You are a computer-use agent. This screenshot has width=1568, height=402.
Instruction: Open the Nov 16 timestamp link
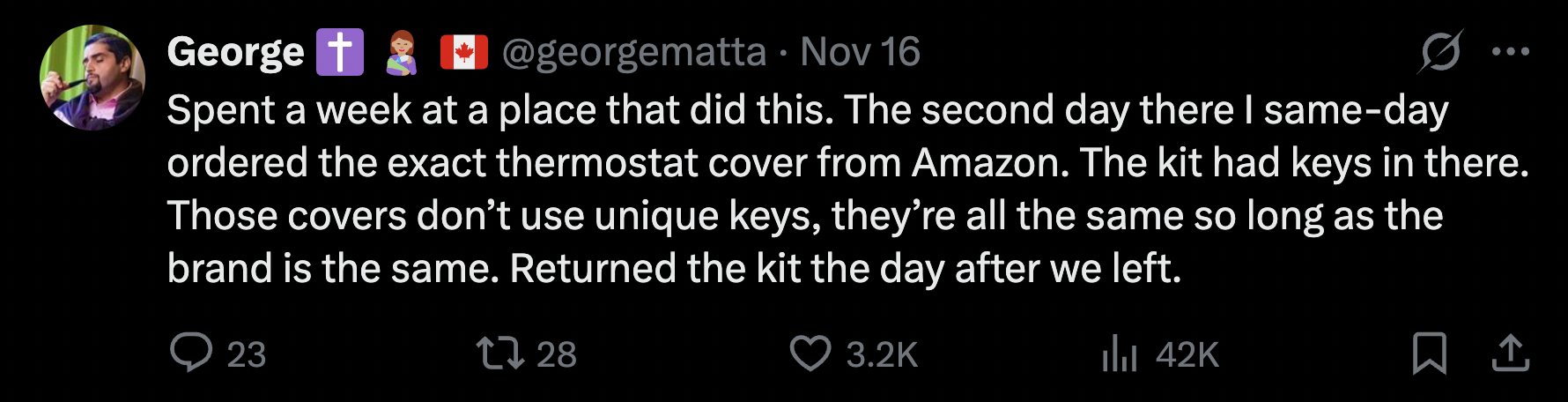[860, 52]
